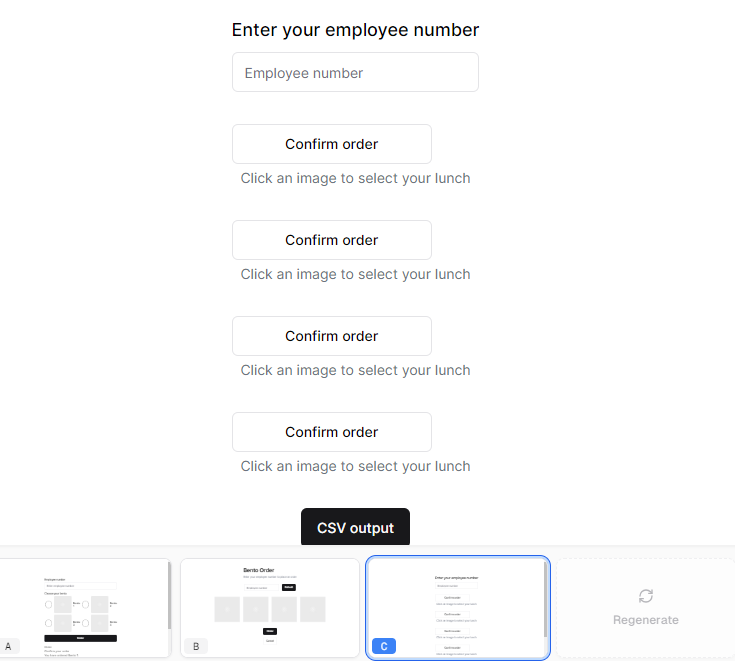Click the Submit button in thumbnail B

point(289,587)
